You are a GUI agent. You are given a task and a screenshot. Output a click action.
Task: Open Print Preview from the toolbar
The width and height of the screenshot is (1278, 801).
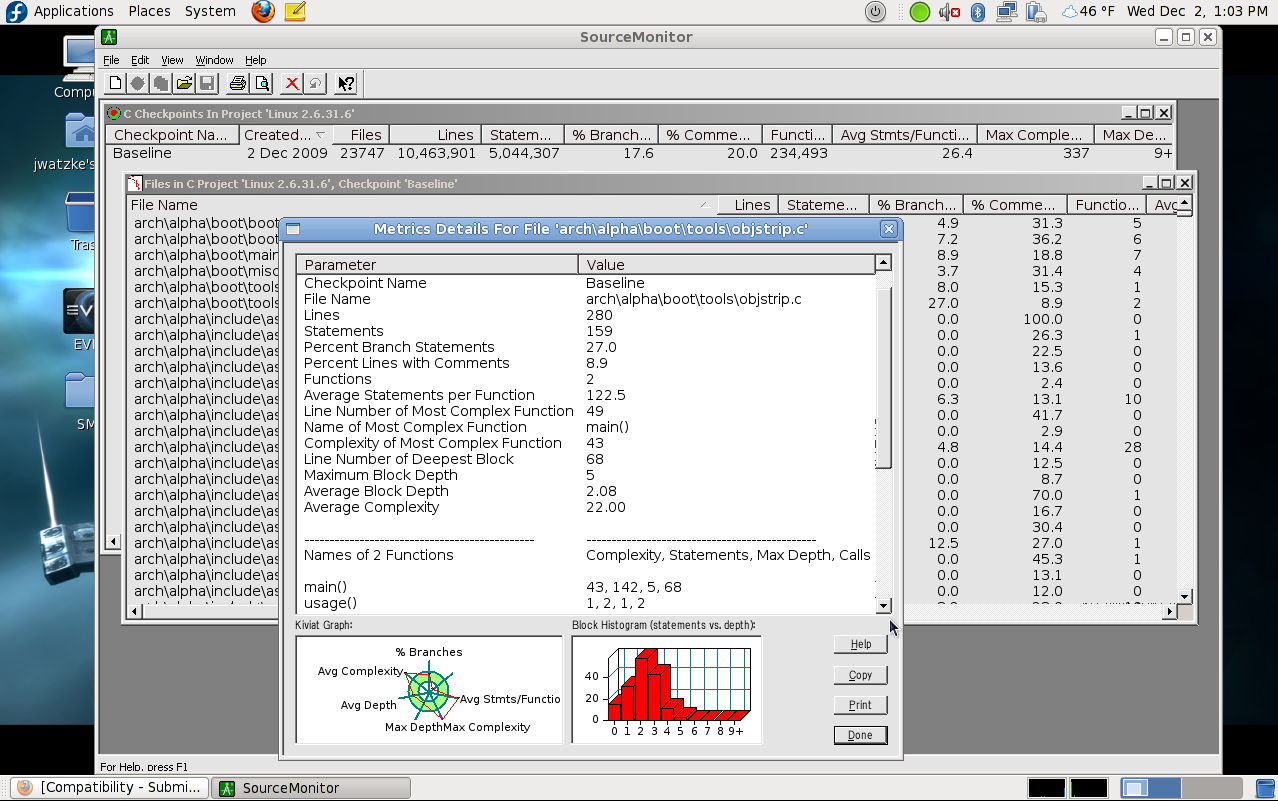click(261, 84)
